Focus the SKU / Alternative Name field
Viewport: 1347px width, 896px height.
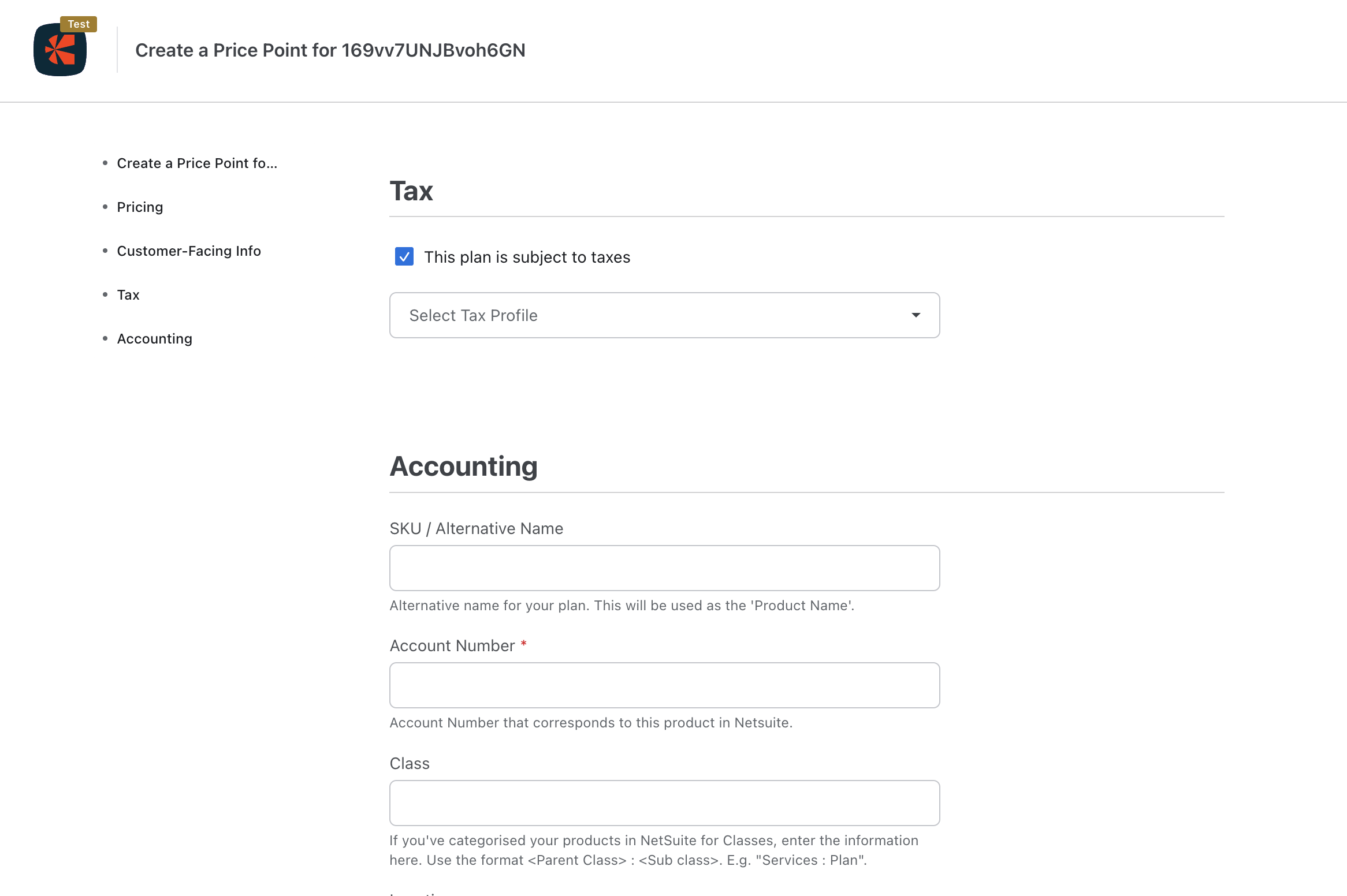(x=664, y=568)
